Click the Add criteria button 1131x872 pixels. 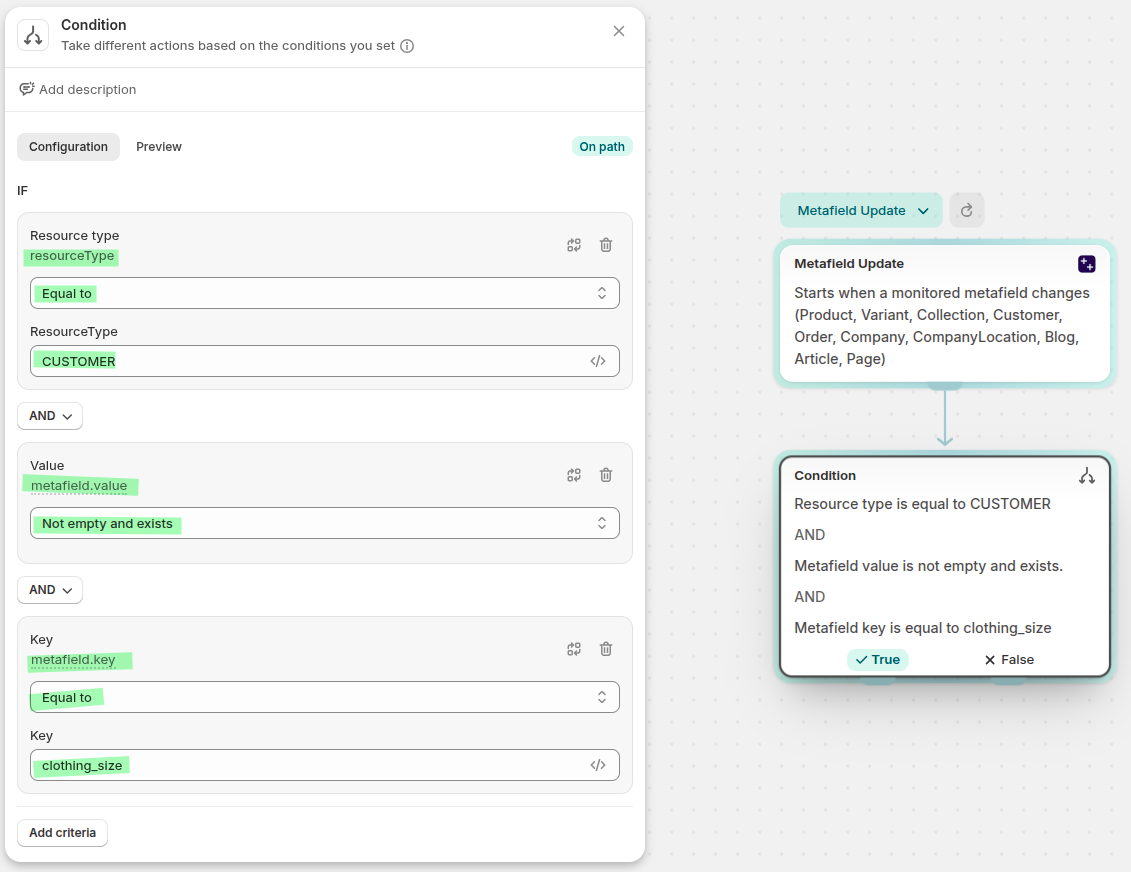coord(62,833)
